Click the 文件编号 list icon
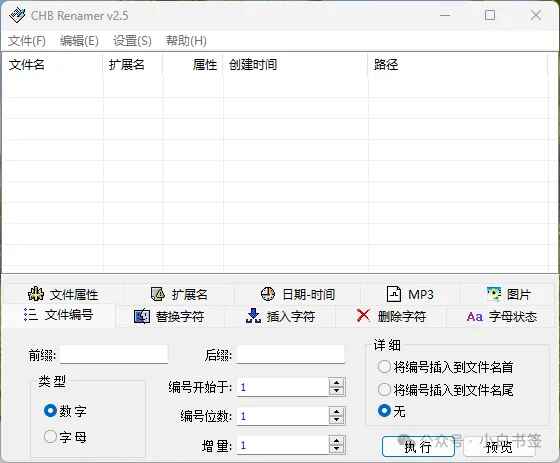 pos(31,314)
